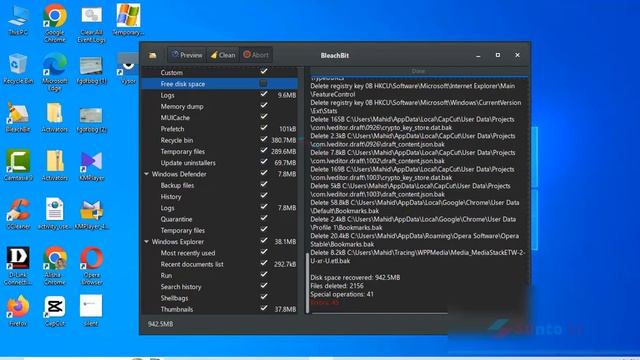Select Activity Use document desktop icon

tap(55, 214)
